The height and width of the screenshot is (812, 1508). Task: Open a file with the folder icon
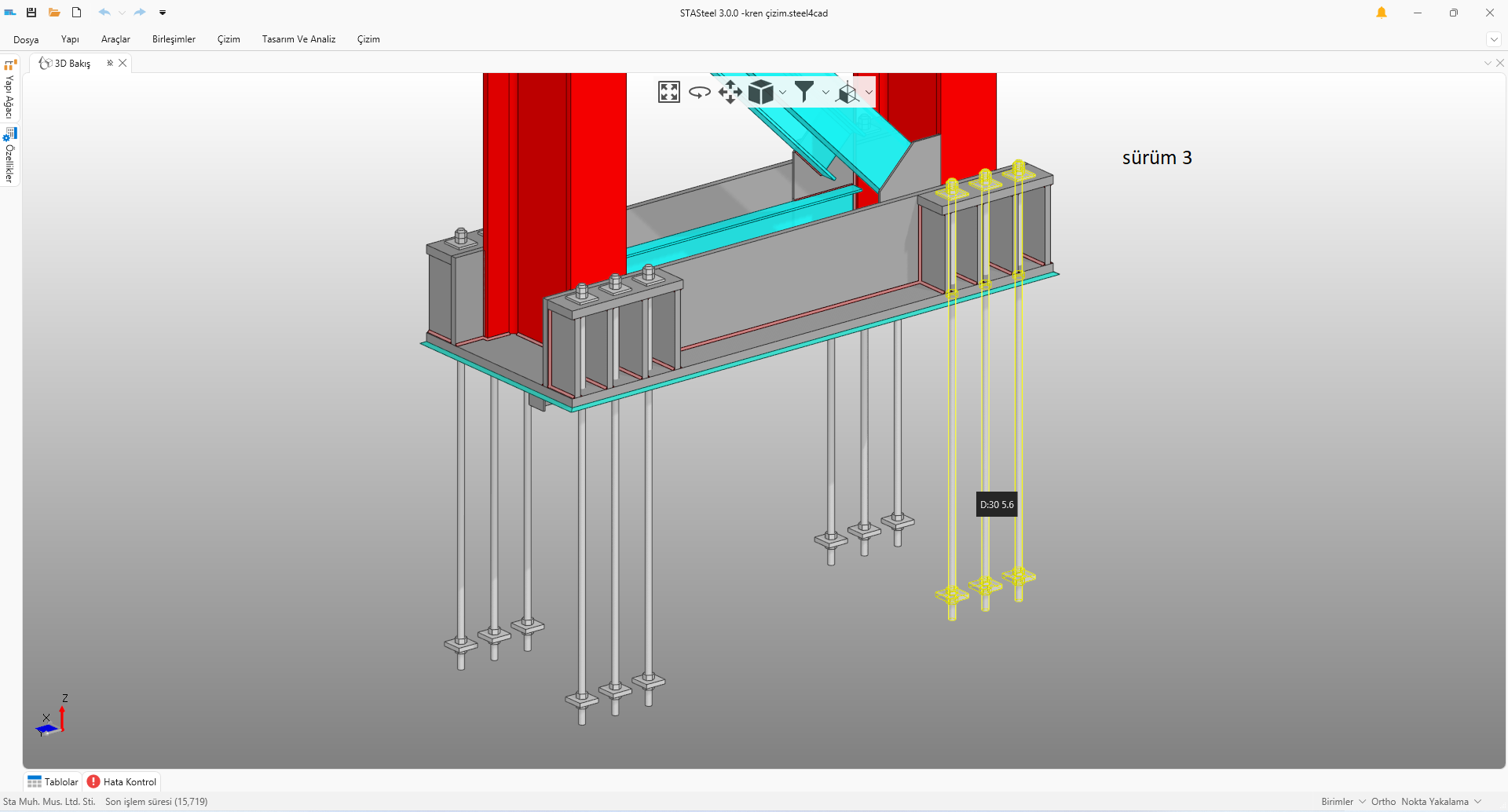tap(54, 13)
